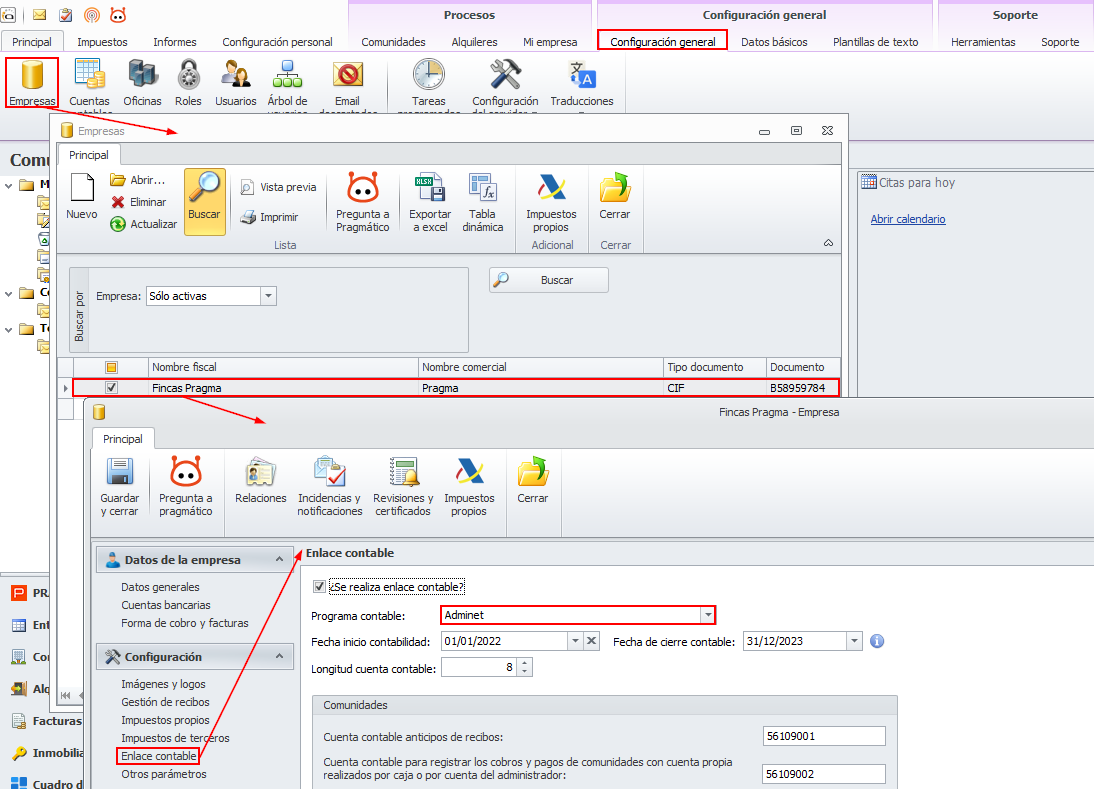Select Configuración general tab
The width and height of the screenshot is (1094, 789).
click(662, 42)
